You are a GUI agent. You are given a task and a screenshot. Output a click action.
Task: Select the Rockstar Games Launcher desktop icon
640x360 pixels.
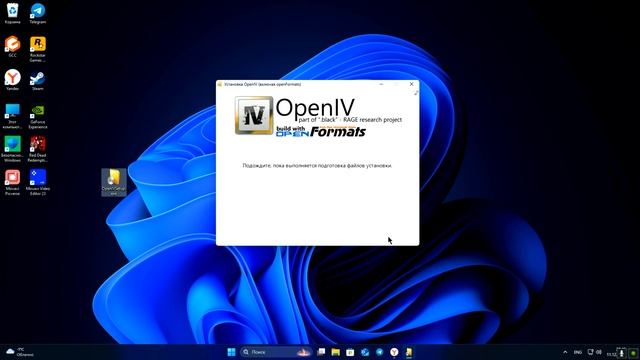click(38, 49)
